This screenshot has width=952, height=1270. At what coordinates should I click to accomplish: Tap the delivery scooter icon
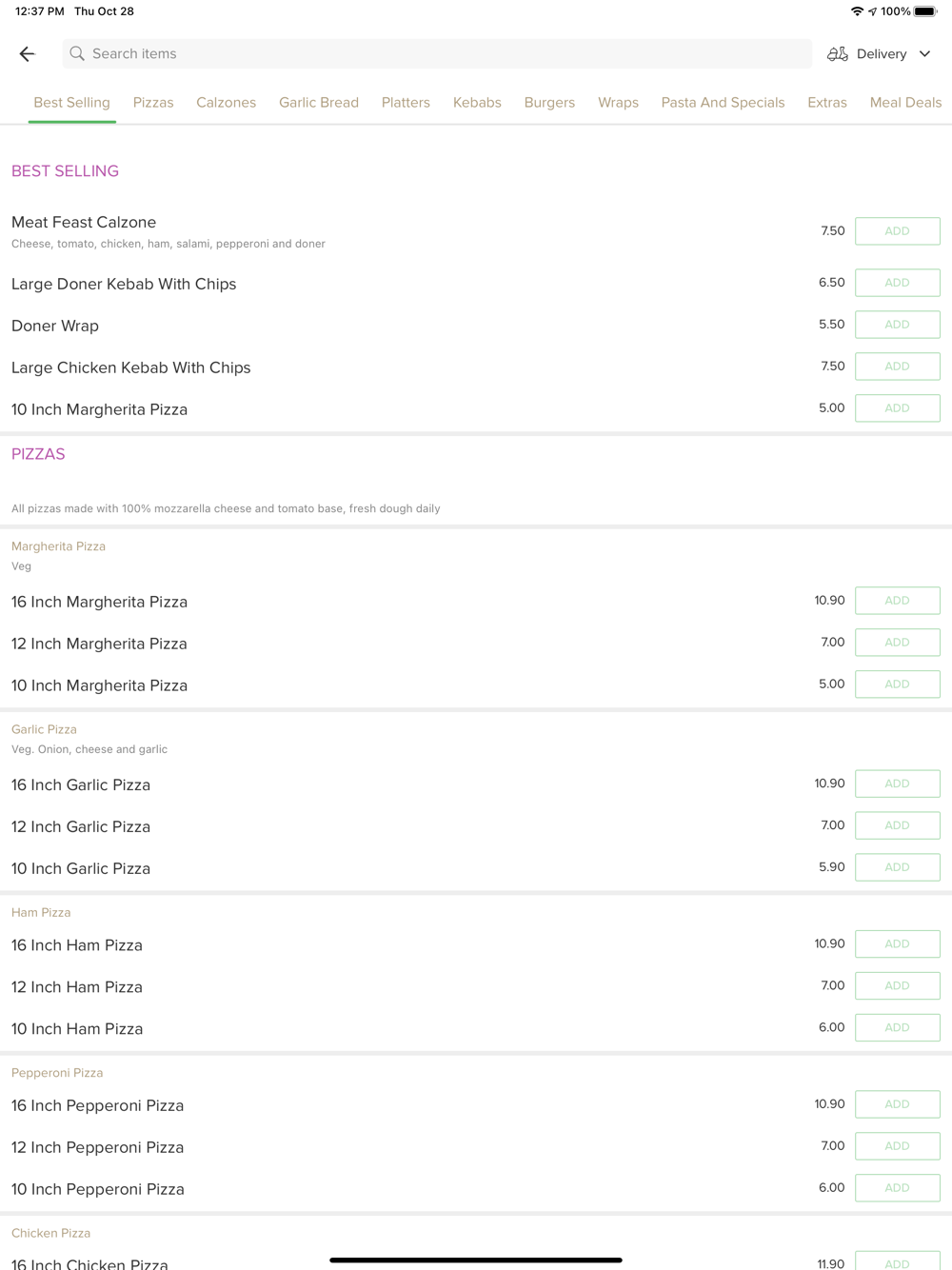(838, 54)
